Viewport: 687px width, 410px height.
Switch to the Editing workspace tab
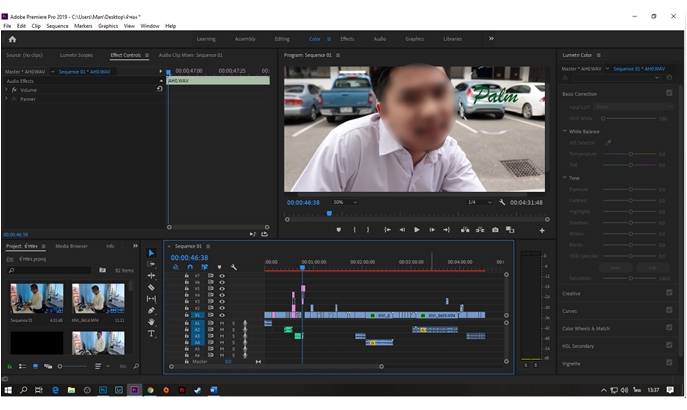pos(282,38)
